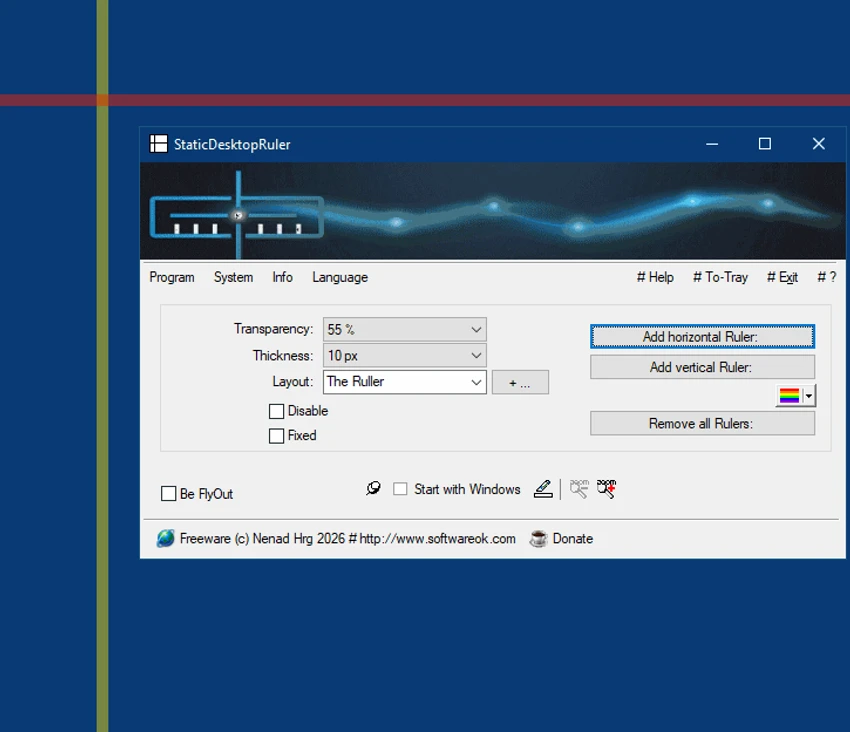Click the StaticDesktopRuler title bar app icon
This screenshot has height=732, width=850.
(158, 144)
